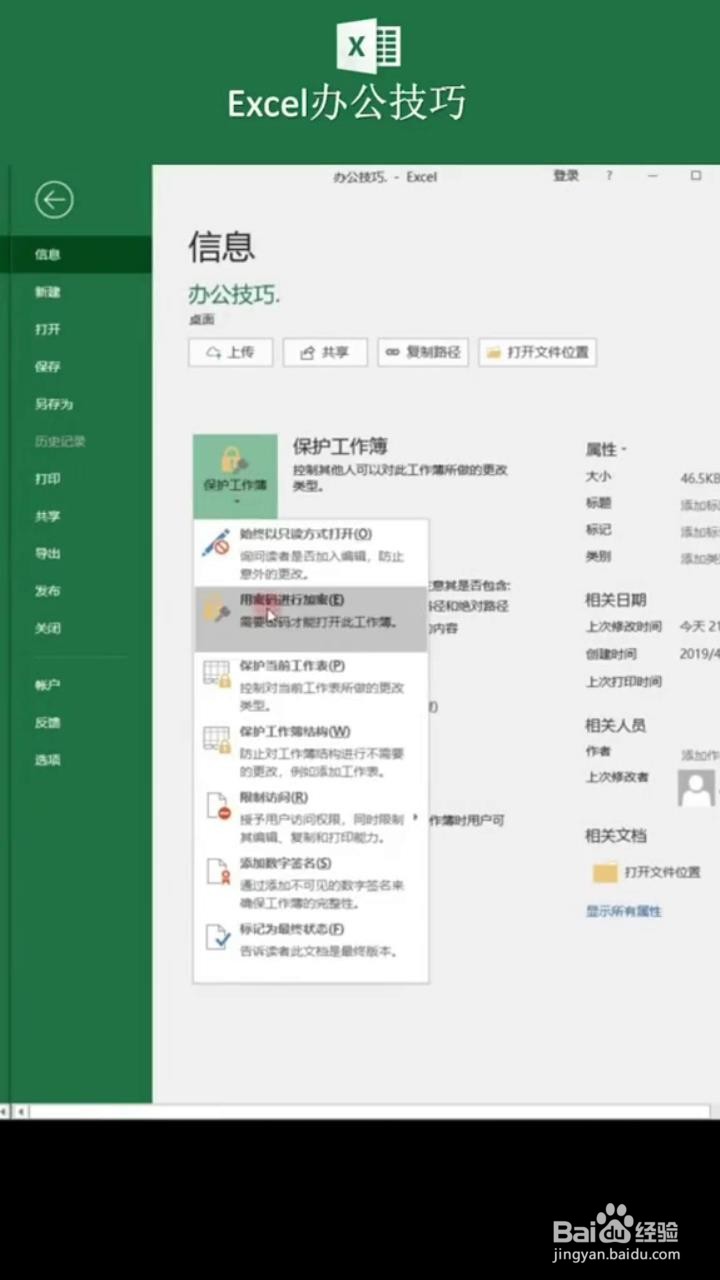
Task: Choose 限制访问 menu option
Action: pyautogui.click(x=311, y=817)
